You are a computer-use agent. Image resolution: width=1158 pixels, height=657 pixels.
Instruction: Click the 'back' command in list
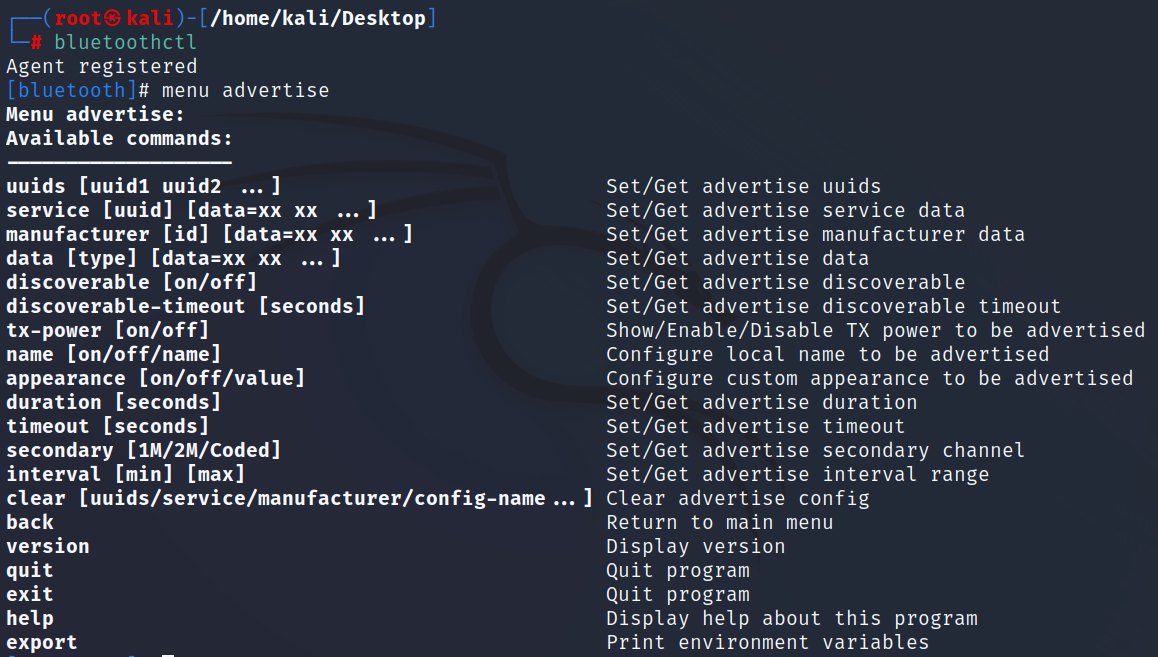(x=30, y=522)
